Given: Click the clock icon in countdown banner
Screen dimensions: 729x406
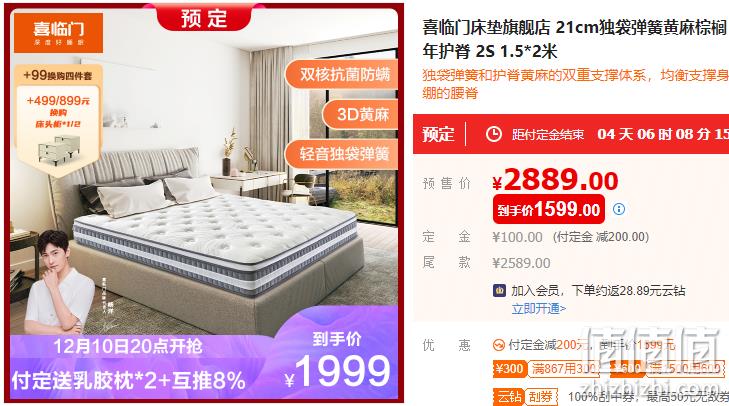Looking at the screenshot, I should (x=494, y=134).
